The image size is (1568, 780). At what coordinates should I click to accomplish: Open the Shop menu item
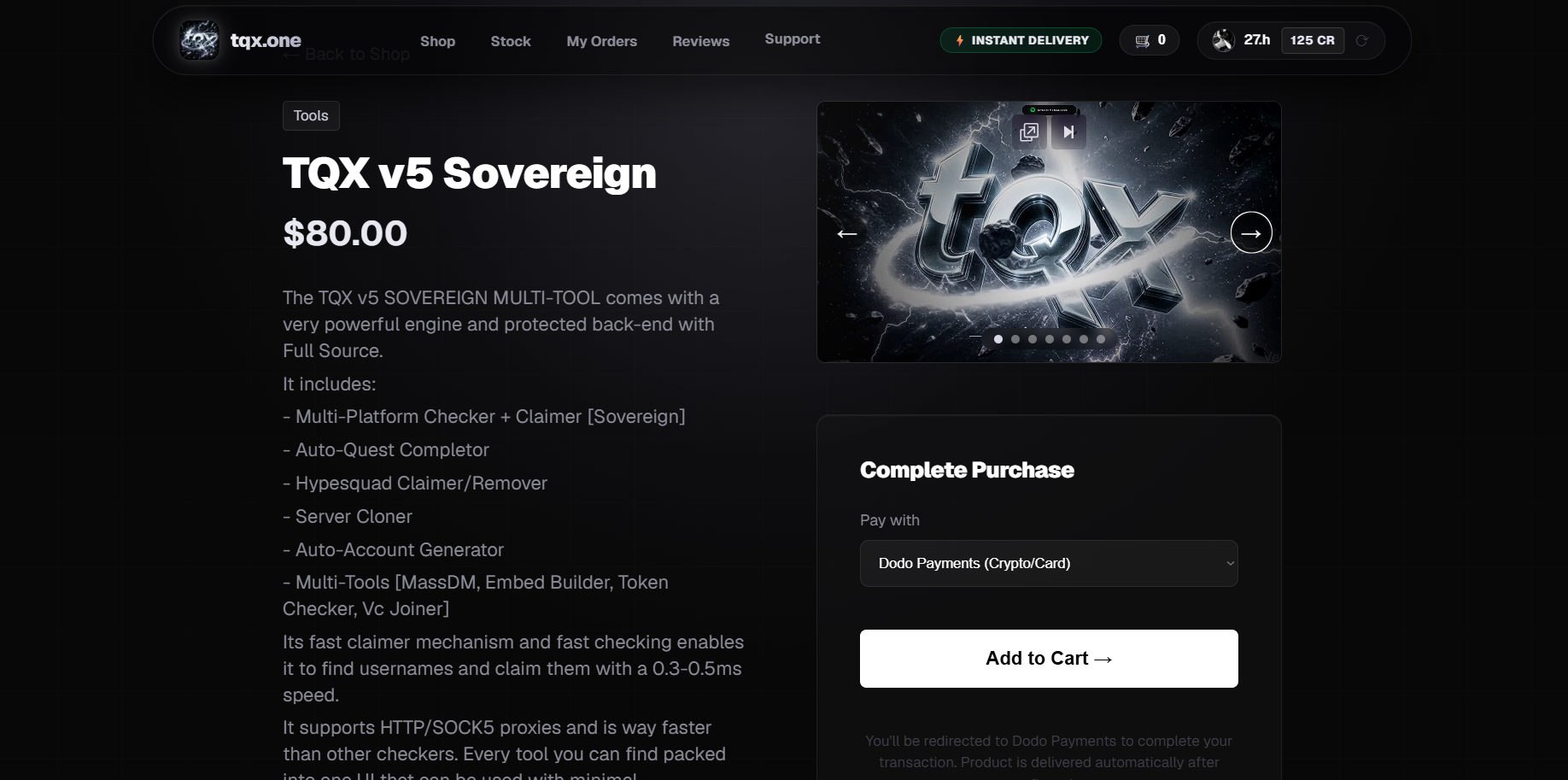[437, 41]
